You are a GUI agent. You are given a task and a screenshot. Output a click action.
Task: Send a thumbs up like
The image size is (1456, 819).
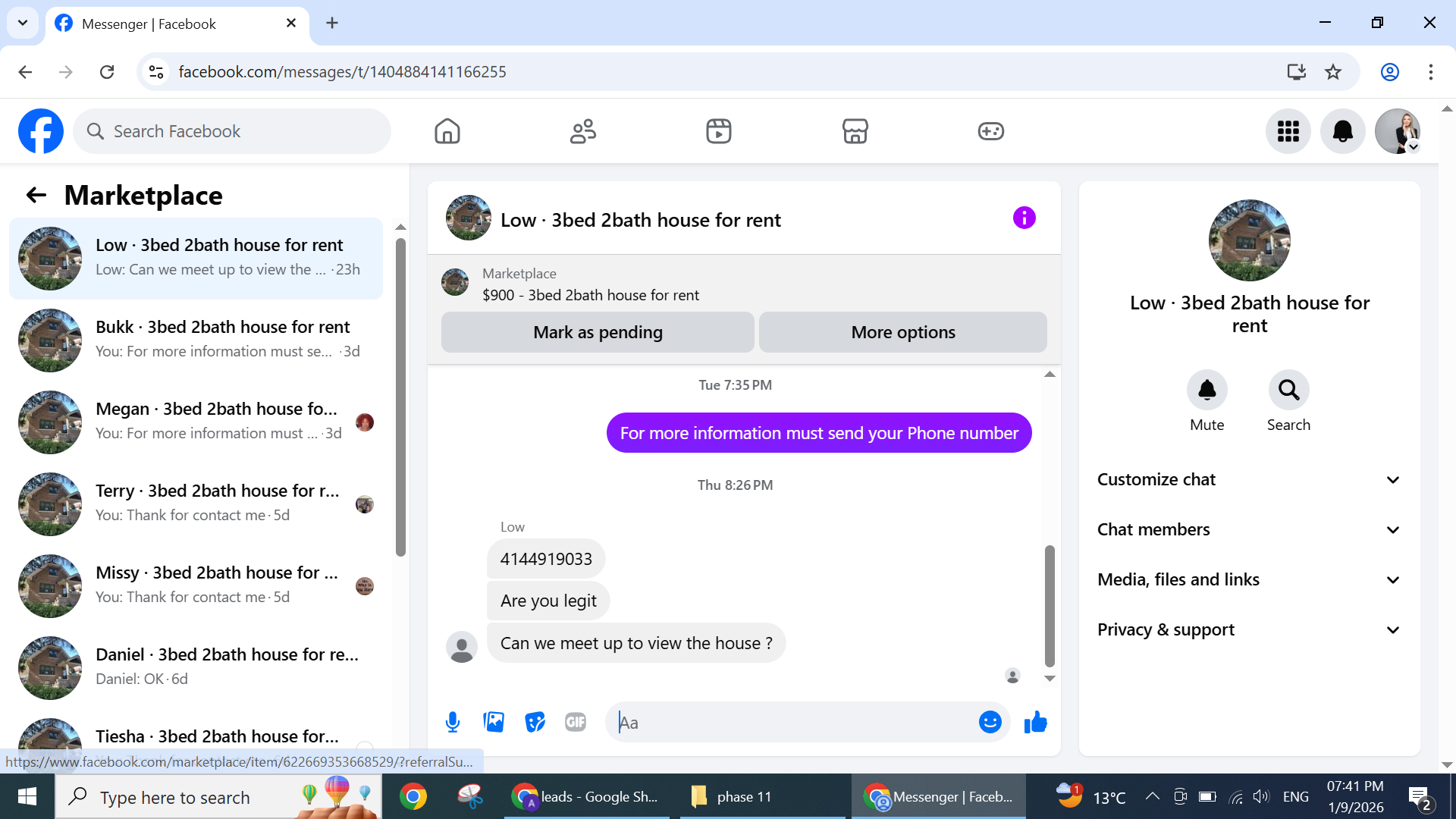coord(1035,722)
